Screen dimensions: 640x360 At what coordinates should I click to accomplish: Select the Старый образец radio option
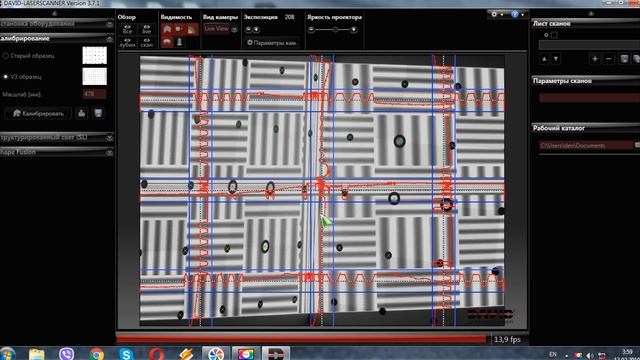(6, 56)
